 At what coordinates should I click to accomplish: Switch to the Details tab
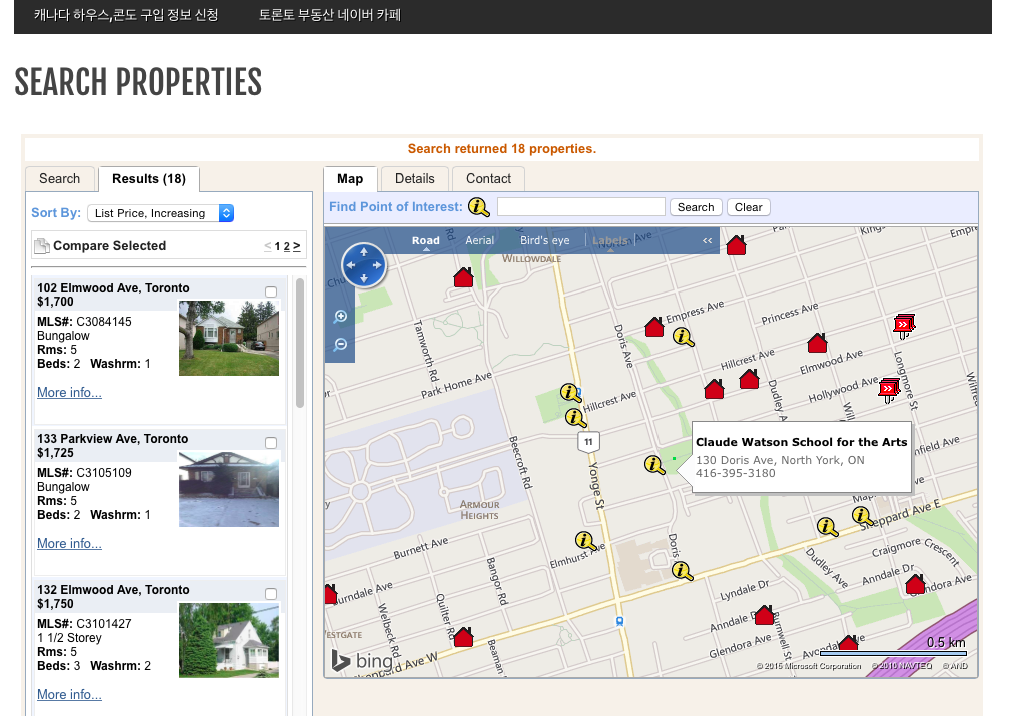pyautogui.click(x=414, y=179)
